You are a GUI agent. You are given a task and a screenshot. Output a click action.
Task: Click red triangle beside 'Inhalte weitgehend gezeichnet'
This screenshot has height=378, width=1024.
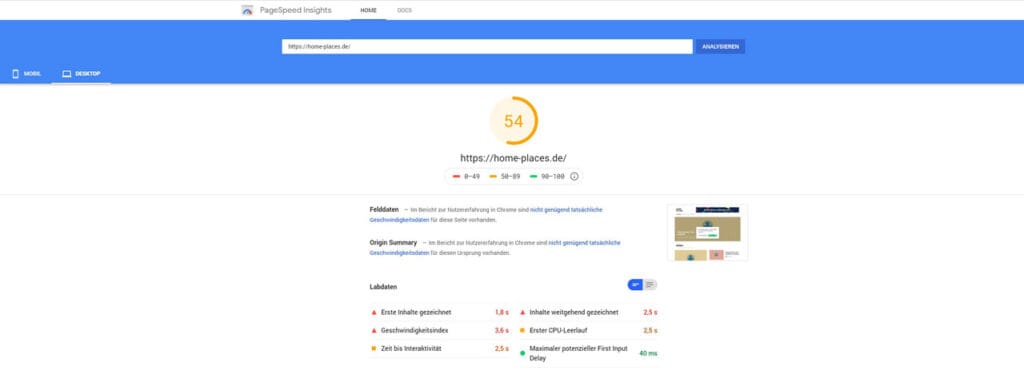(x=522, y=312)
